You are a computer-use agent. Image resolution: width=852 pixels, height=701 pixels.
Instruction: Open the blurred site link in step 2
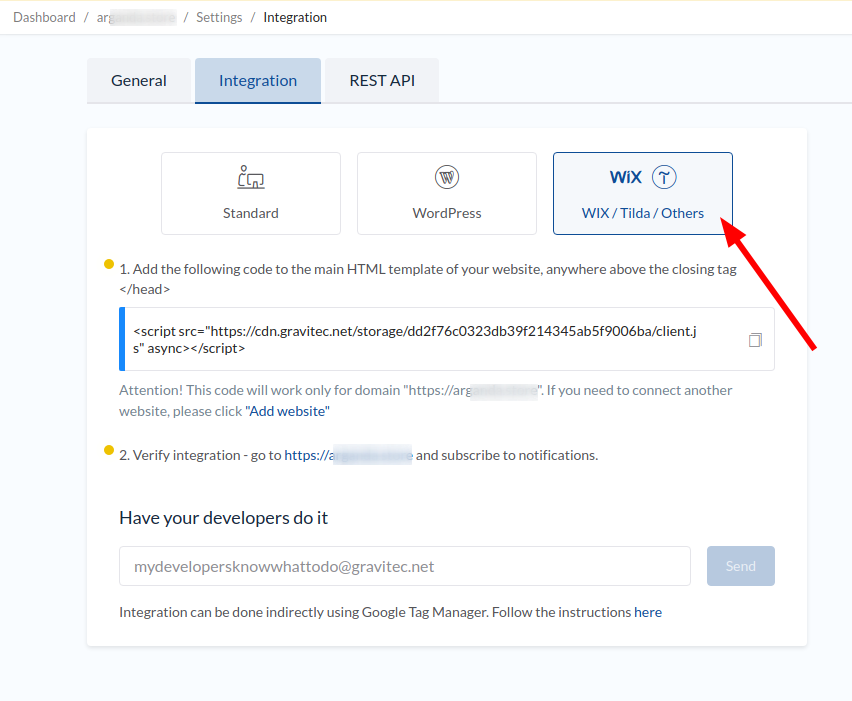coord(348,455)
